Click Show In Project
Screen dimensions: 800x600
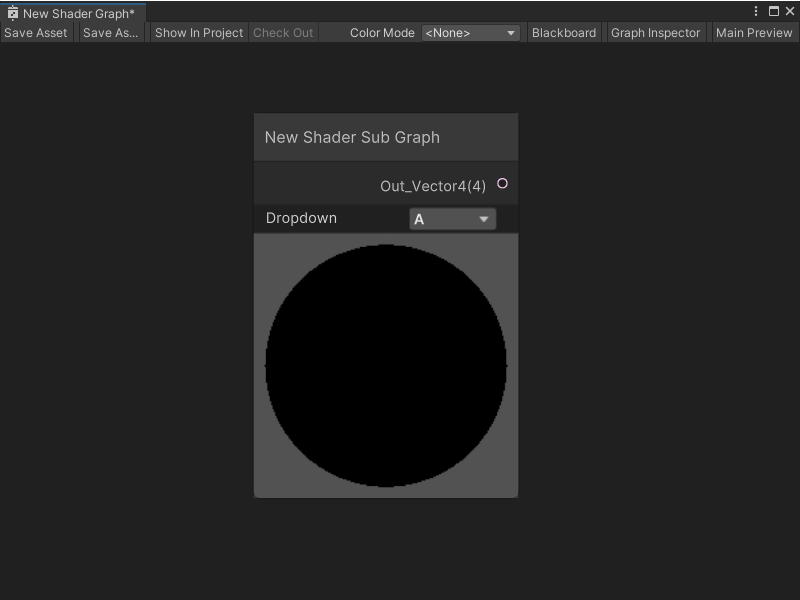(x=197, y=32)
